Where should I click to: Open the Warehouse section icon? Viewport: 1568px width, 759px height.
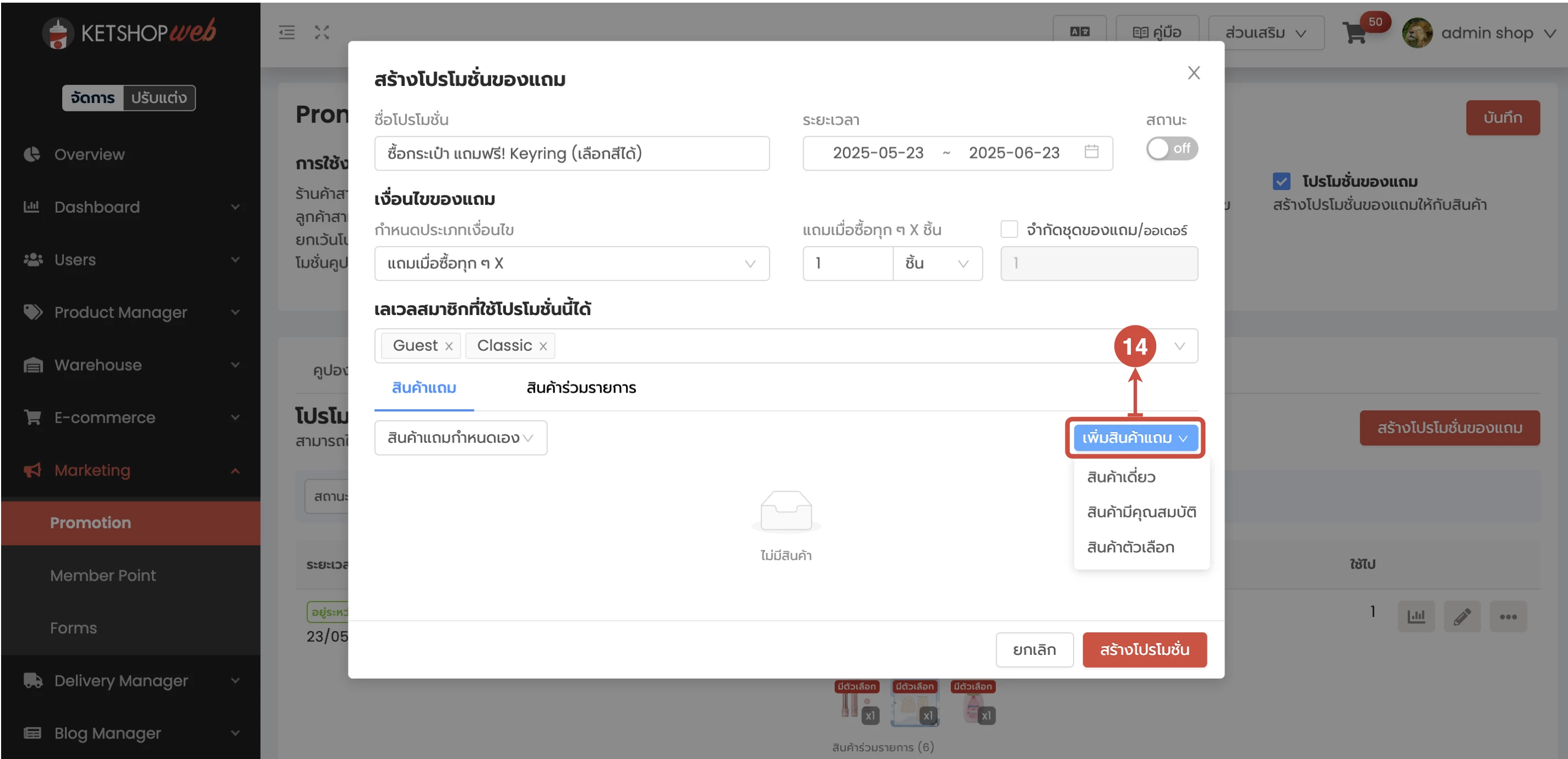(x=33, y=365)
